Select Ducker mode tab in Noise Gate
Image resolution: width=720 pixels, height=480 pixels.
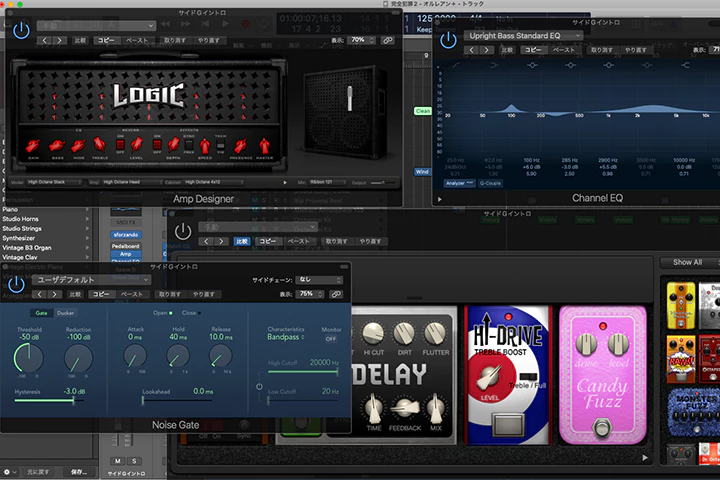click(65, 313)
